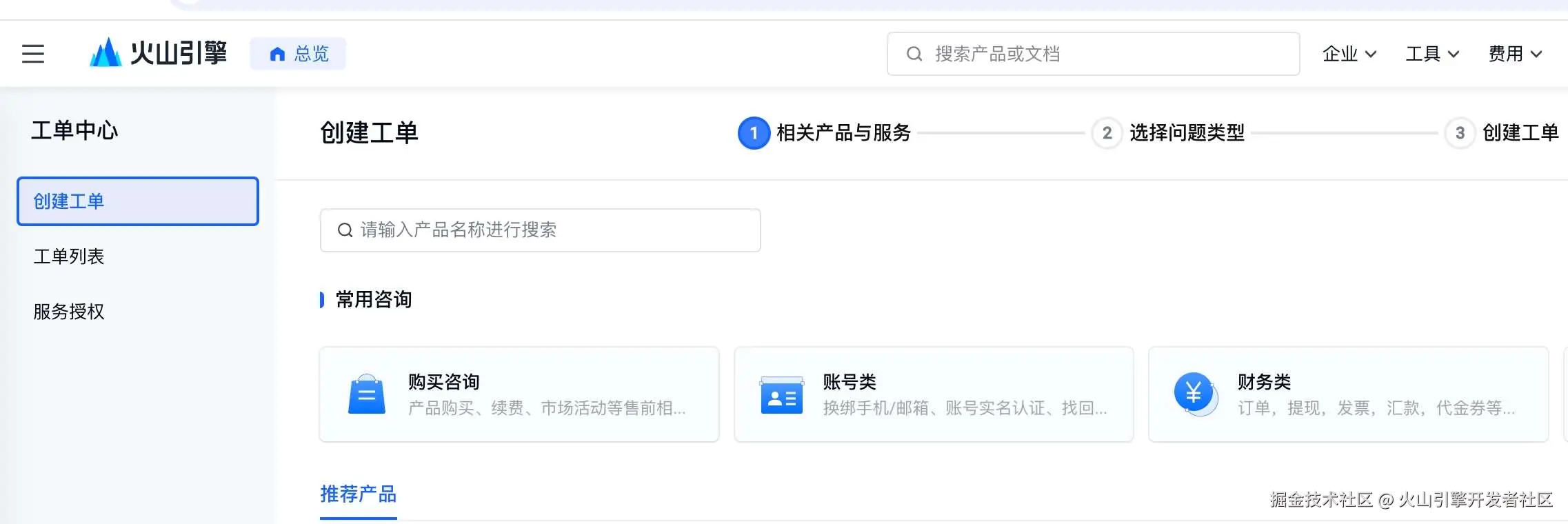Click the ID card 账号类 icon
1568x524 pixels.
click(781, 395)
